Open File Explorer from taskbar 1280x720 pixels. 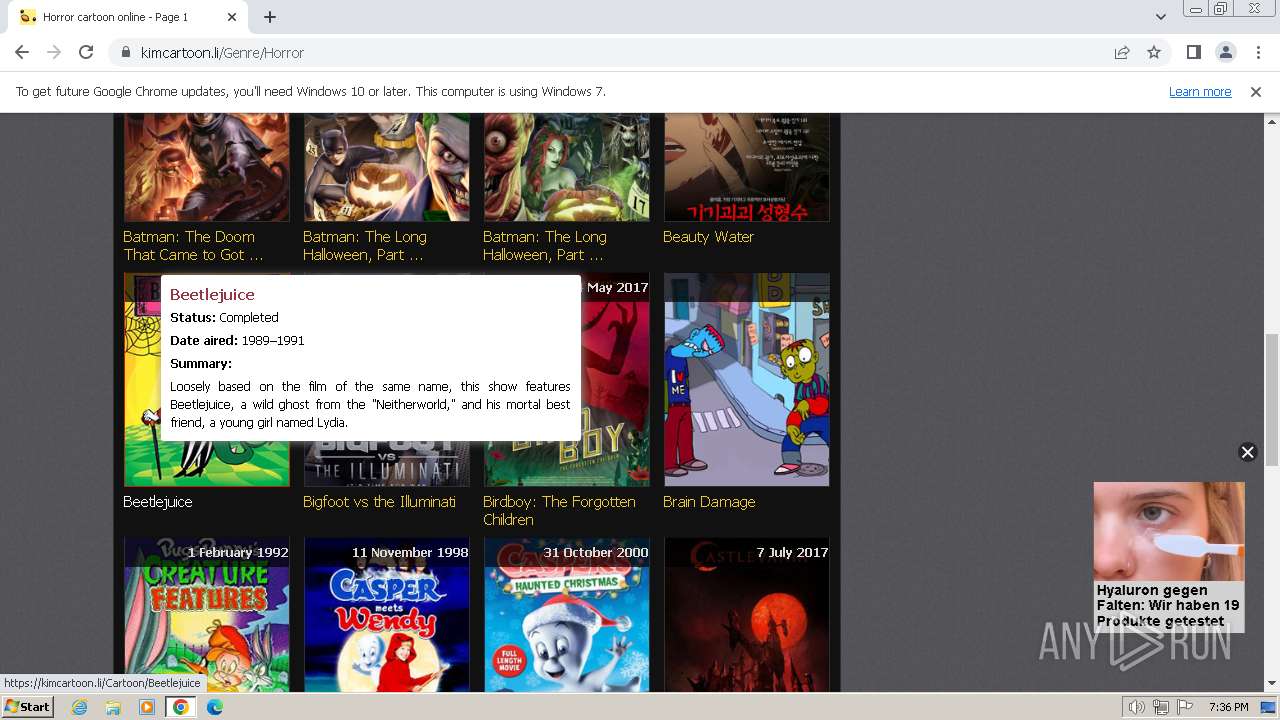(x=113, y=707)
